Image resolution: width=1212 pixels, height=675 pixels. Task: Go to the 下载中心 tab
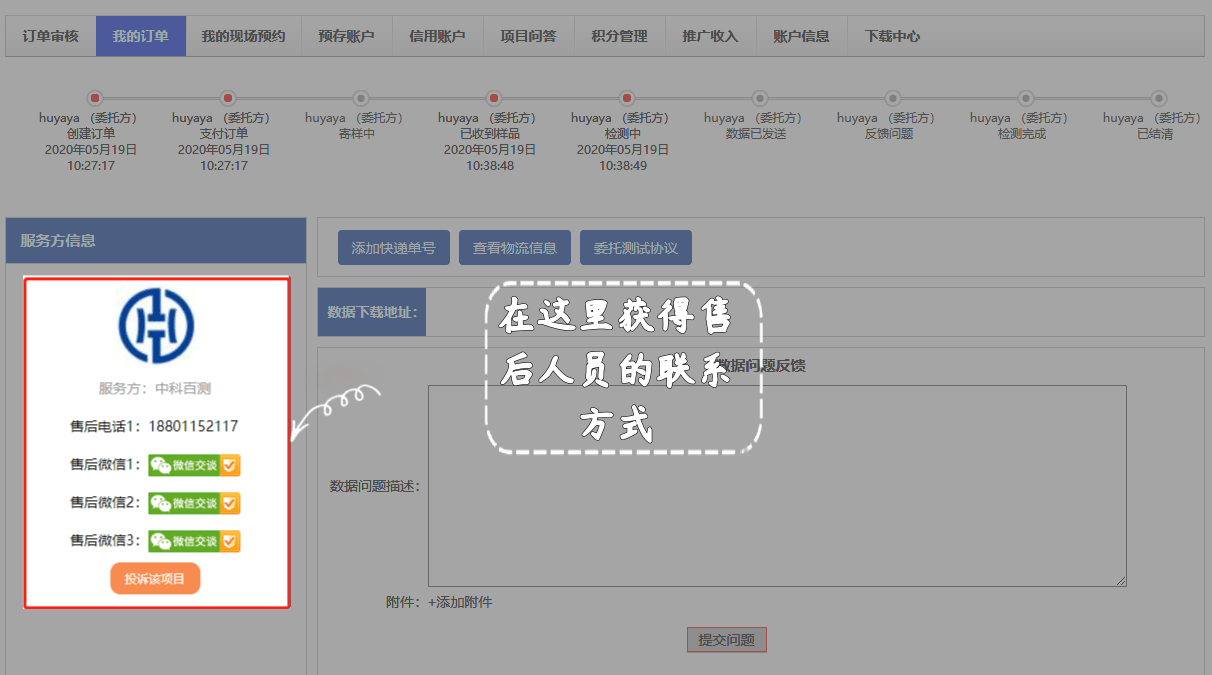pyautogui.click(x=892, y=36)
